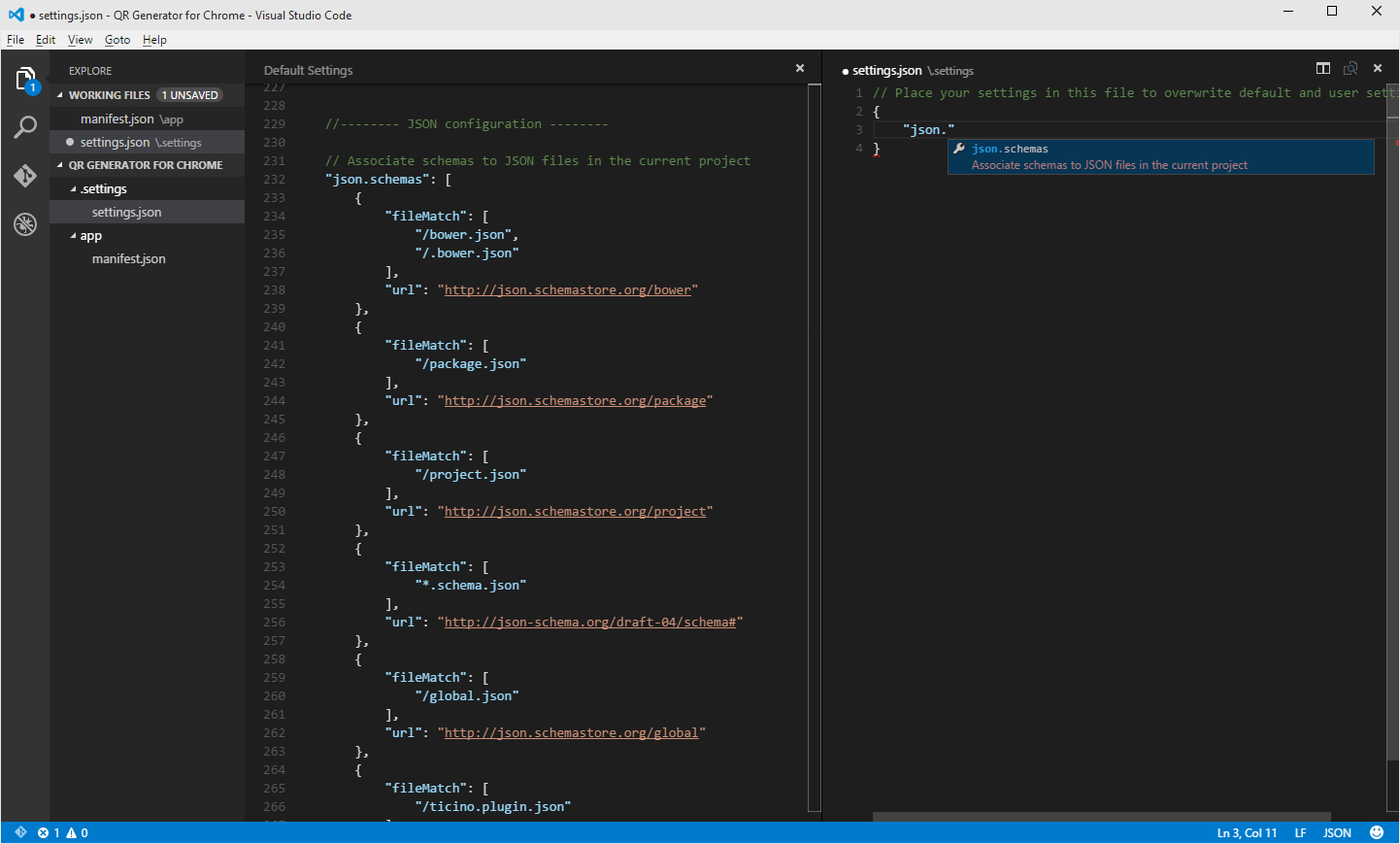
Task: Open manifest.json in Working Files
Action: coord(147,118)
